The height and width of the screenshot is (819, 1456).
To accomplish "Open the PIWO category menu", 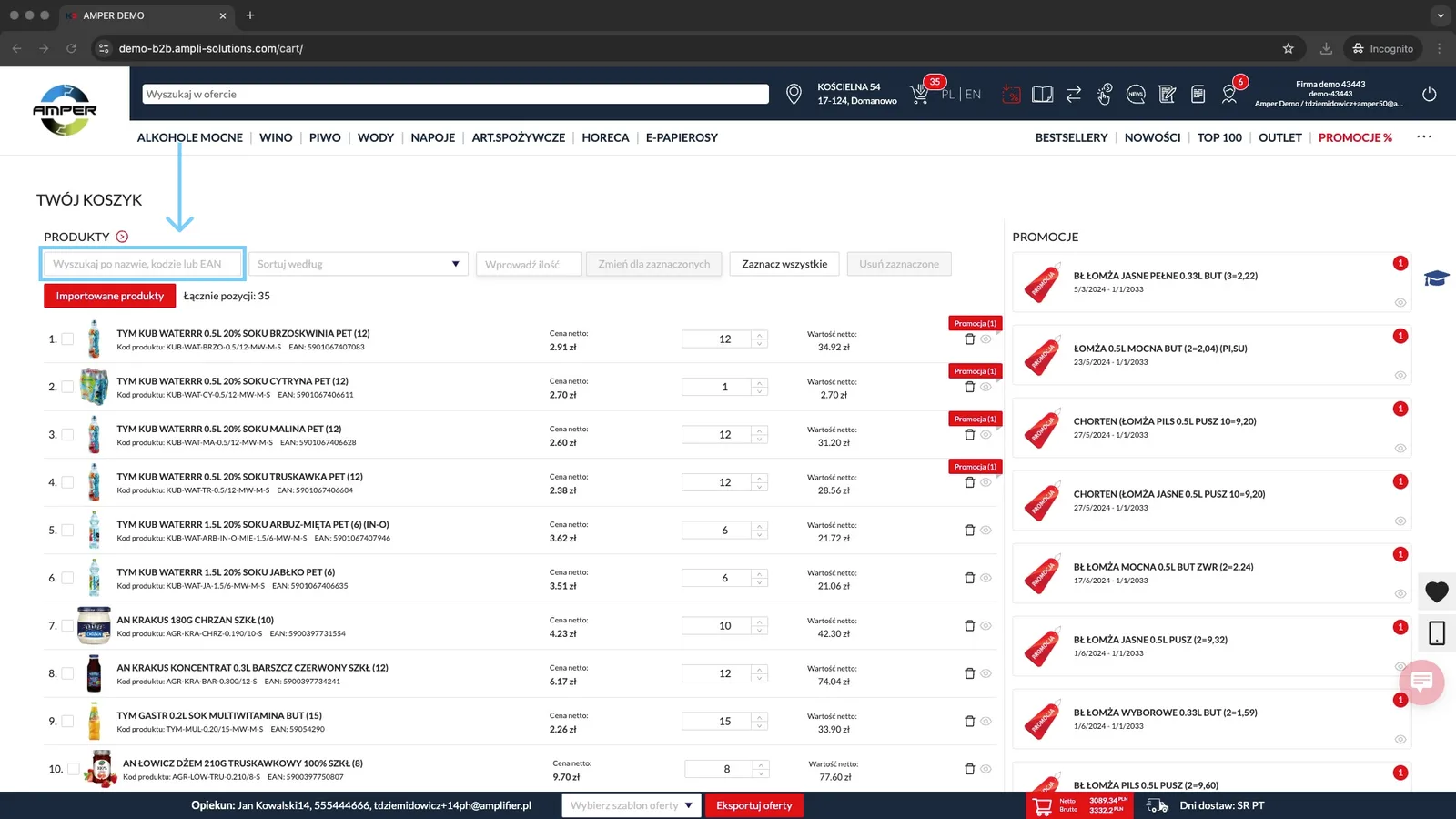I will tap(325, 137).
